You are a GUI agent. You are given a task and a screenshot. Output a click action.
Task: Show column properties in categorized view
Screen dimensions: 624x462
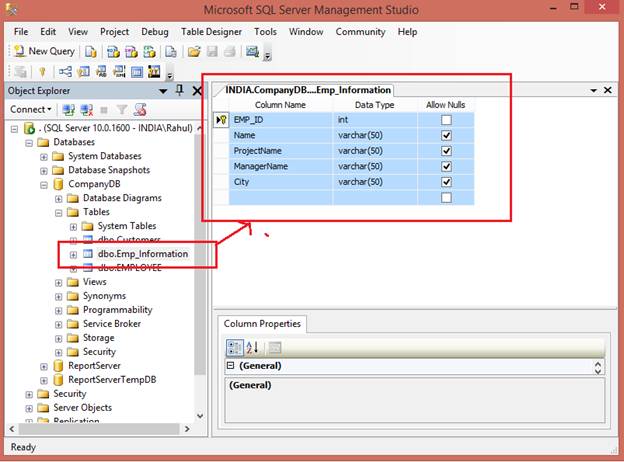[x=235, y=348]
